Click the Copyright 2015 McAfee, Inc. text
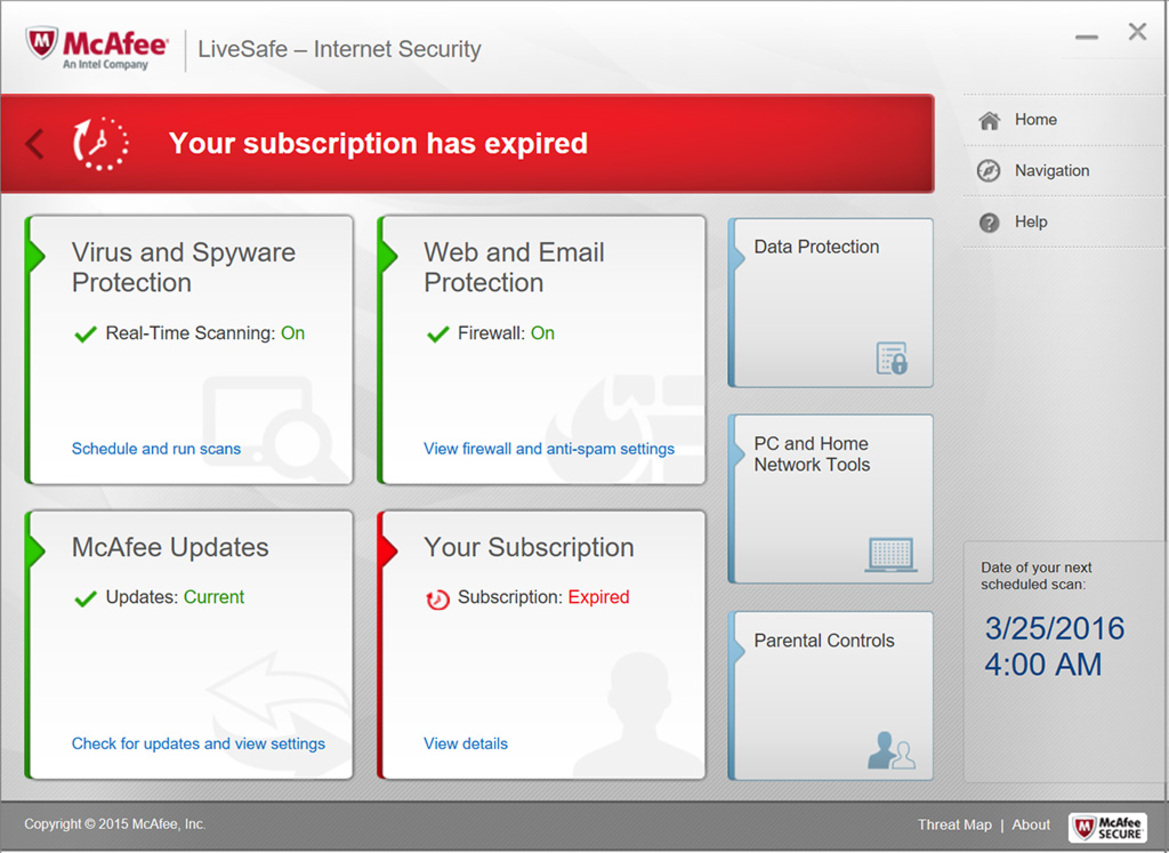Image resolution: width=1169 pixels, height=853 pixels. coord(115,824)
